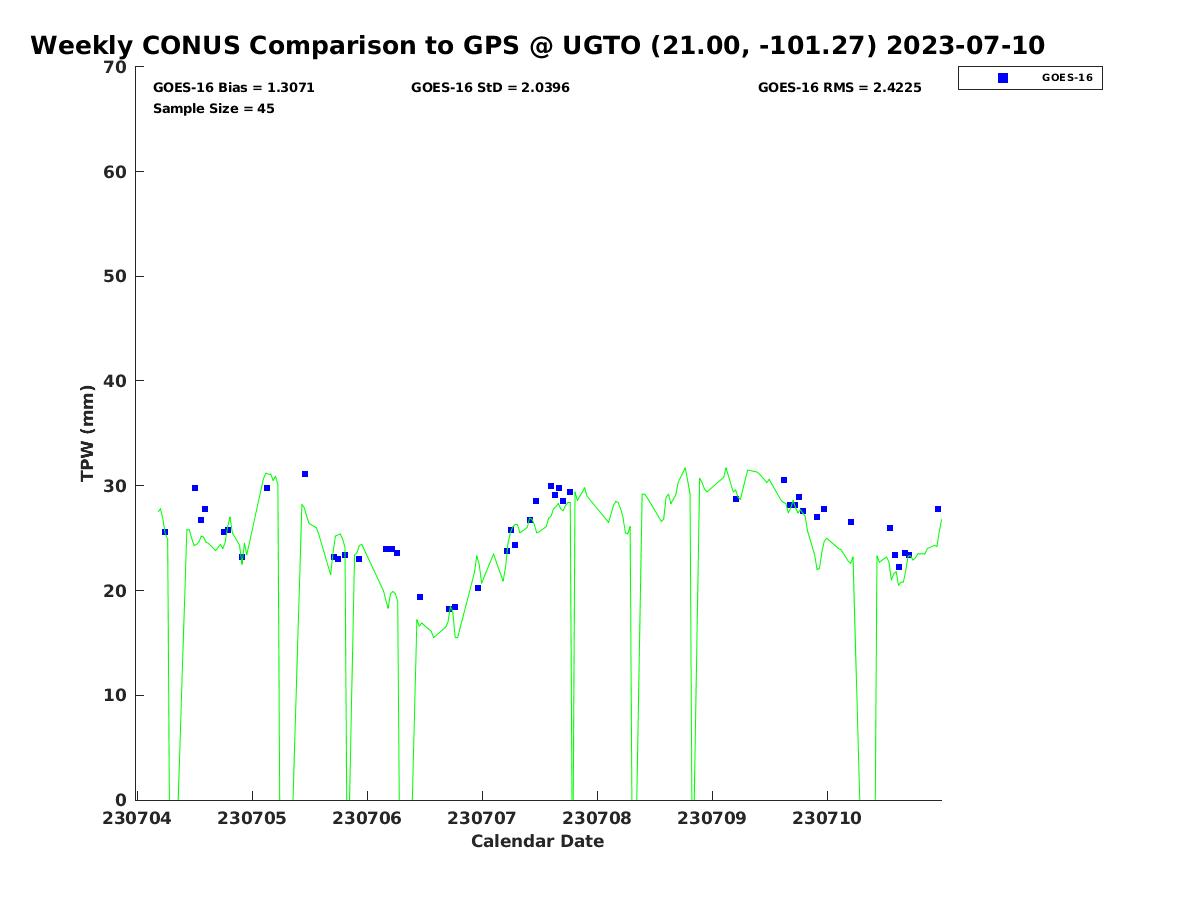Click the 230704 x-axis tick label
The image size is (1200, 900).
point(137,818)
